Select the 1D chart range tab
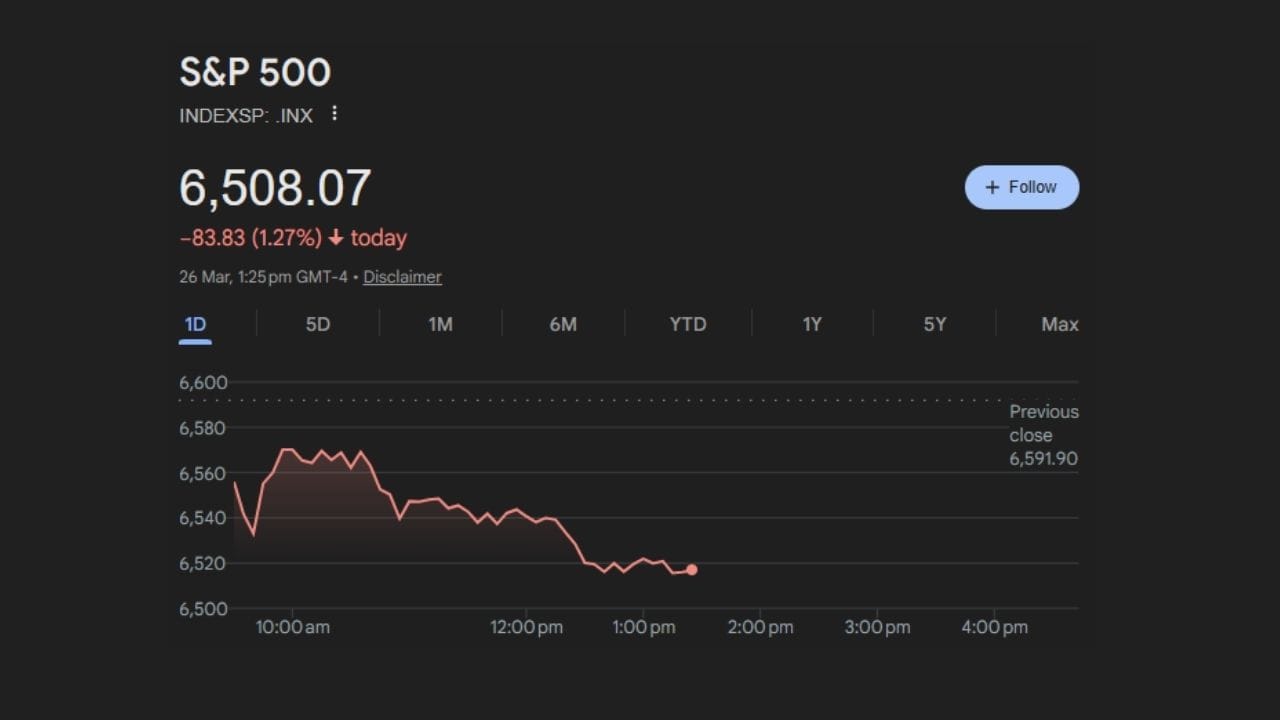Screen dimensions: 1280x720 [x=195, y=324]
